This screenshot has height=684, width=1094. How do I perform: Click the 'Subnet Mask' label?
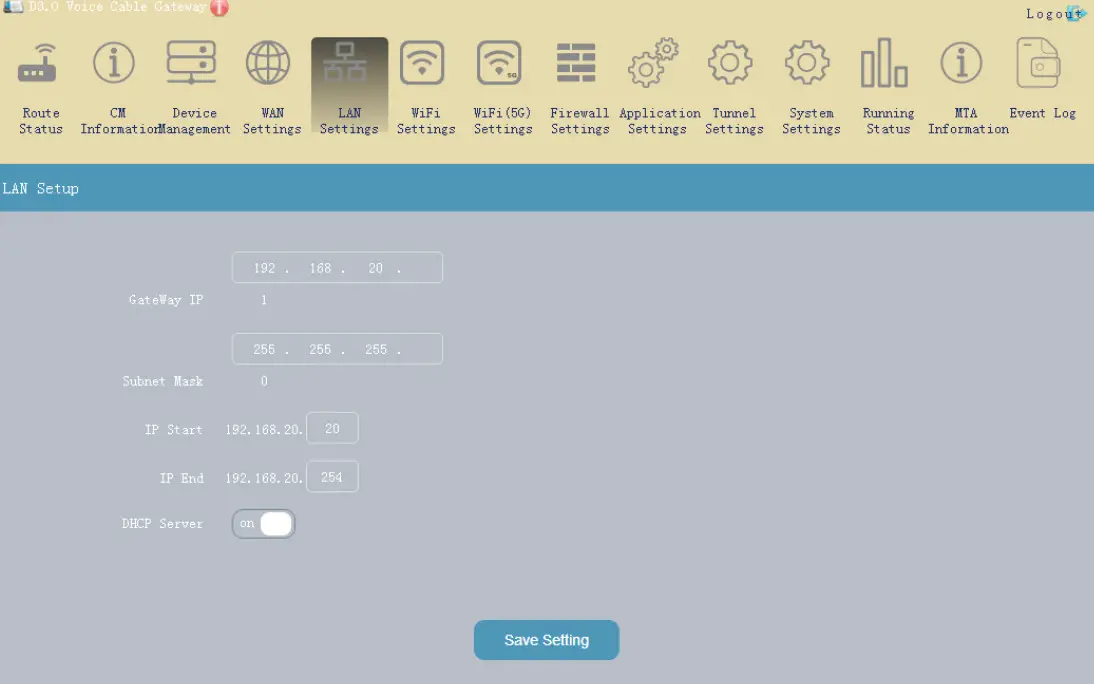163,381
